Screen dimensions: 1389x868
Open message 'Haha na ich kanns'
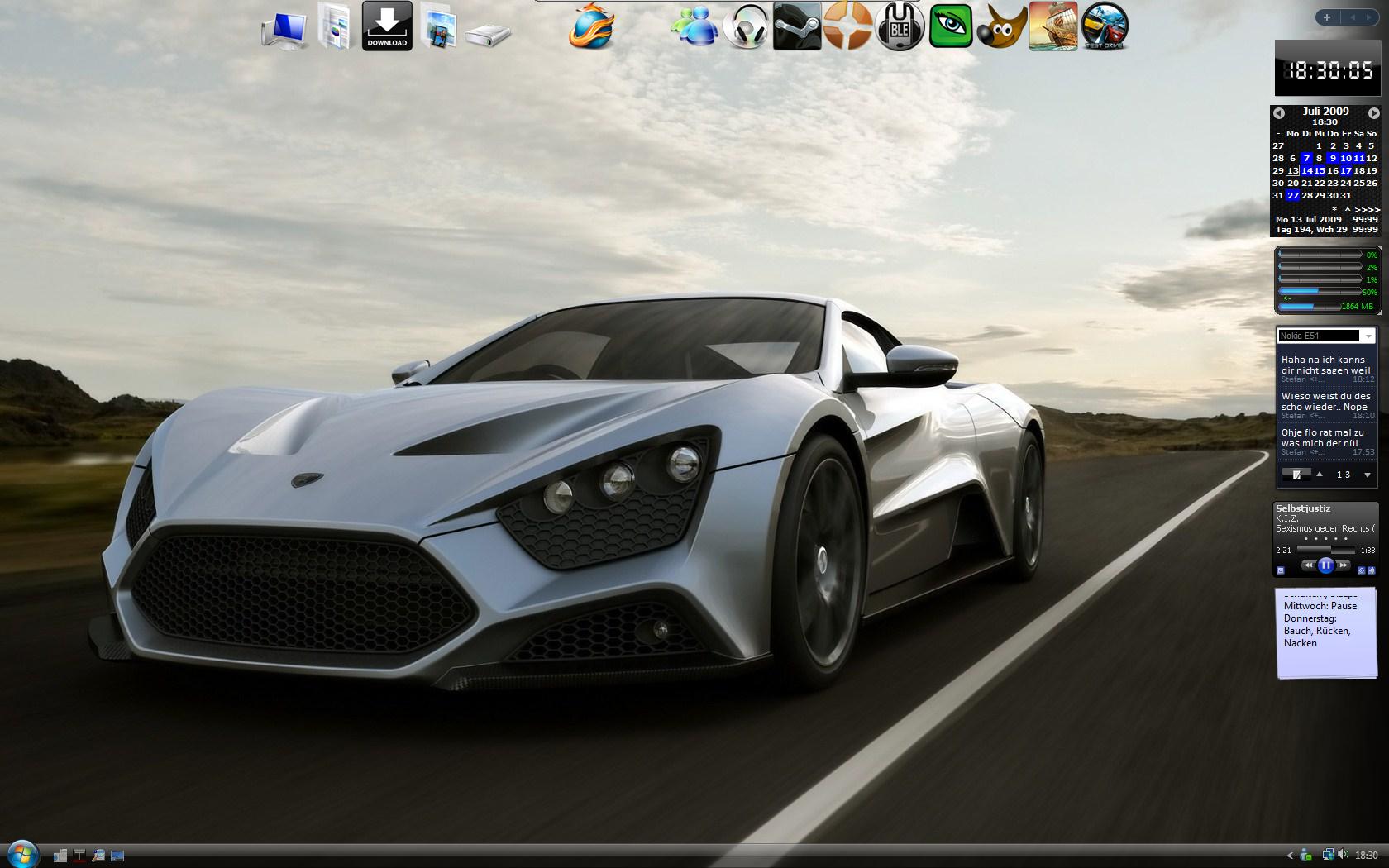(1326, 370)
